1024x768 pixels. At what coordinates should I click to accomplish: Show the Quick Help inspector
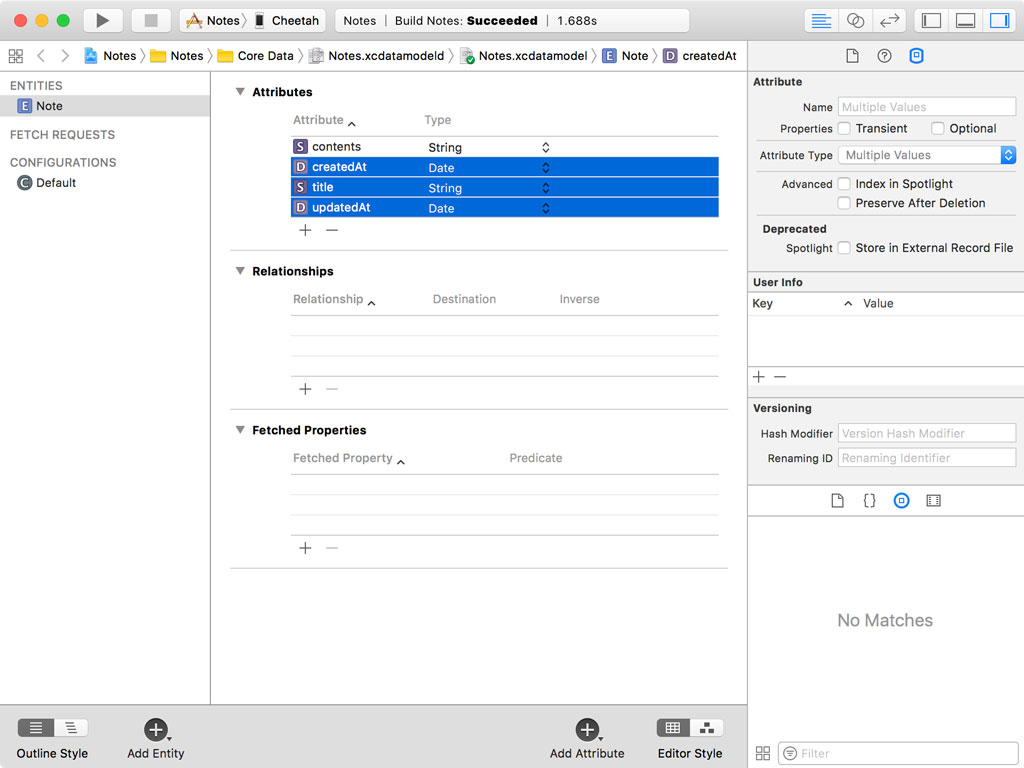[884, 56]
